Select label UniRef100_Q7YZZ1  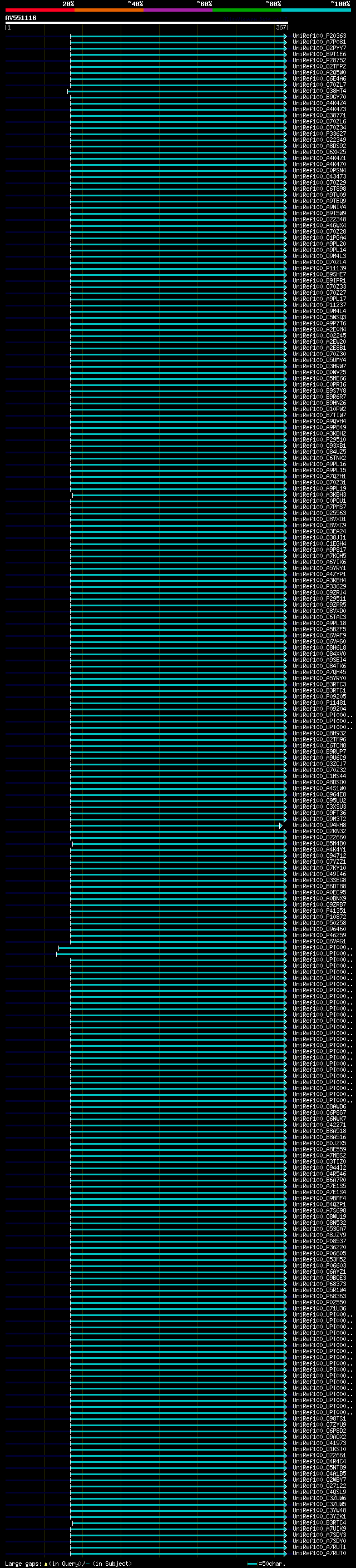coord(319,861)
